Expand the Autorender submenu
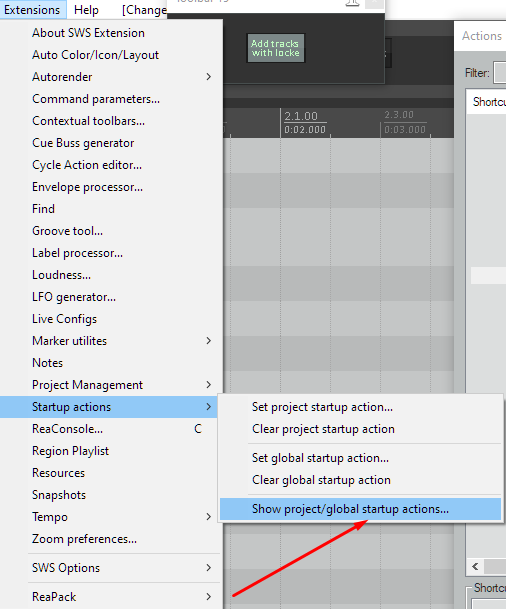This screenshot has height=609, width=506. pyautogui.click(x=111, y=77)
